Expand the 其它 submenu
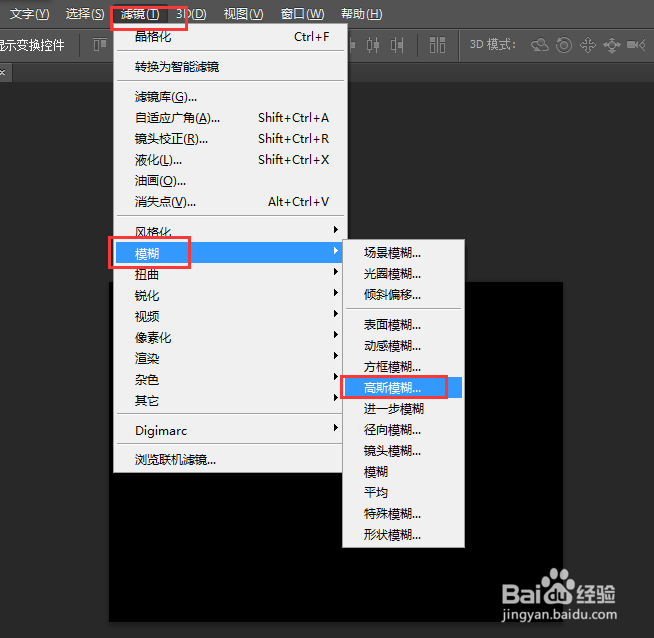The image size is (654, 638). pos(229,400)
